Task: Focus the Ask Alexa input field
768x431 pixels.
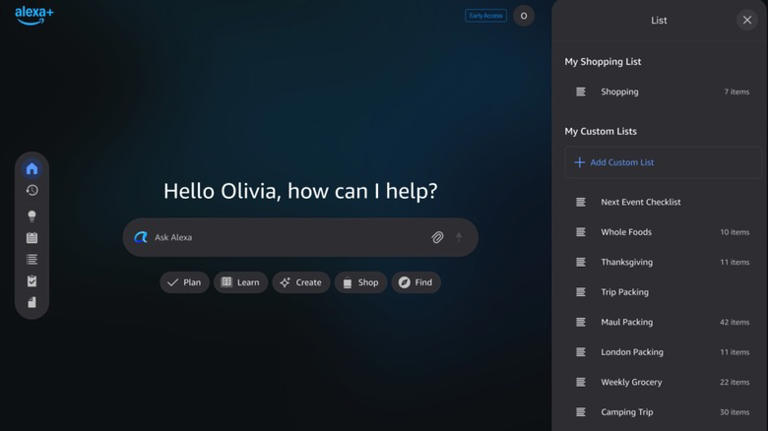Action: coord(300,238)
